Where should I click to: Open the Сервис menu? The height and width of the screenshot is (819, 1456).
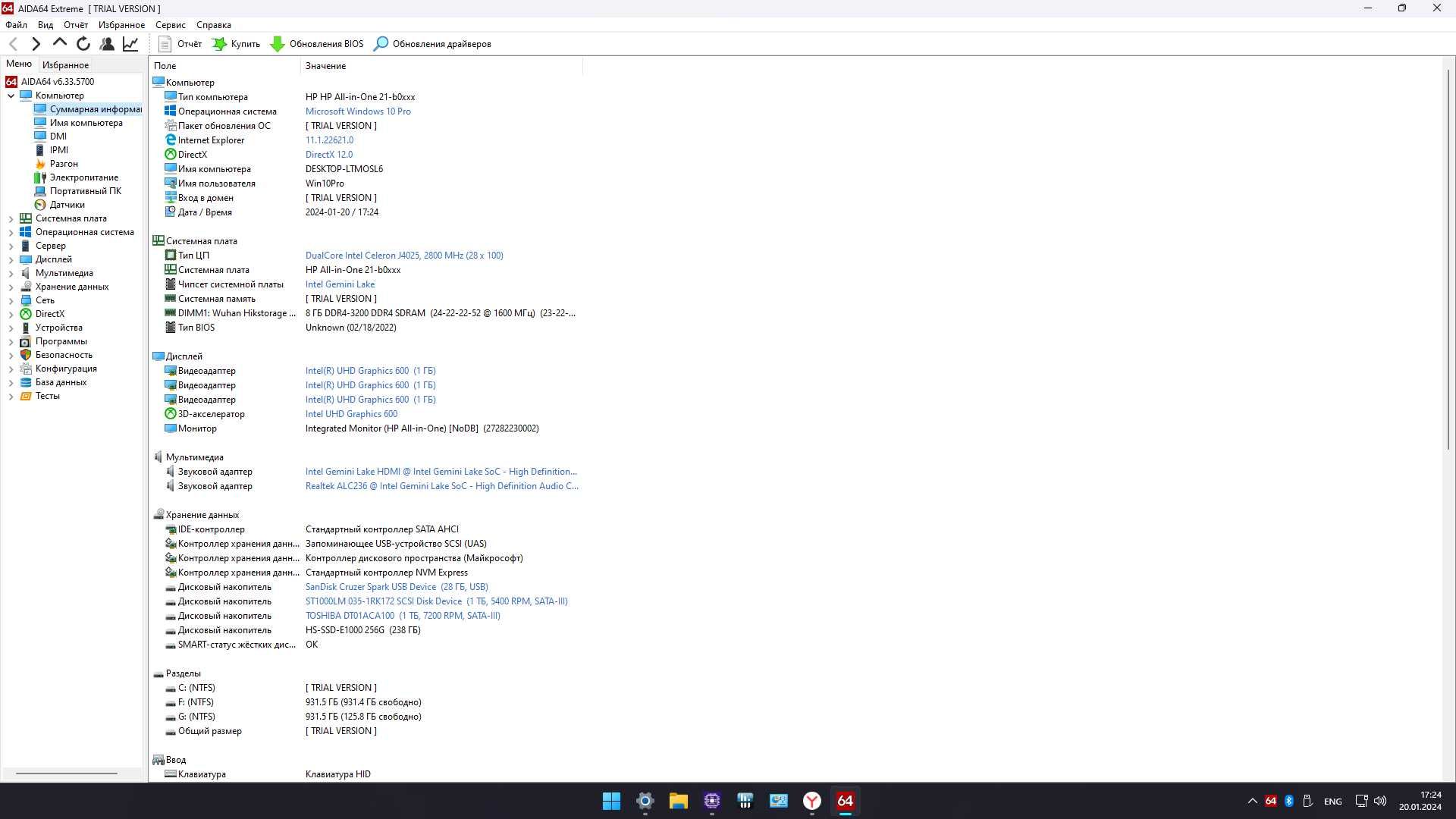[x=171, y=25]
